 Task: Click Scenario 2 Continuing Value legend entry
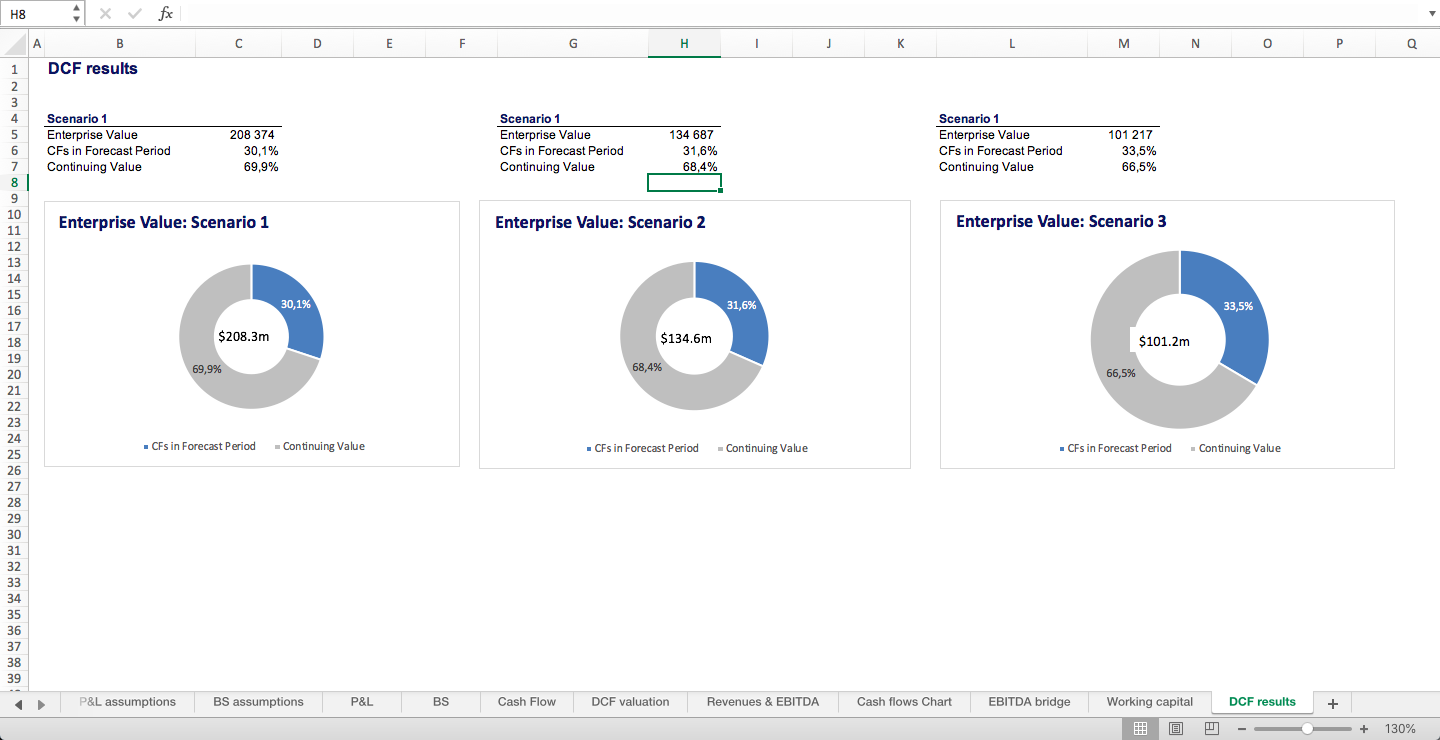(x=762, y=448)
